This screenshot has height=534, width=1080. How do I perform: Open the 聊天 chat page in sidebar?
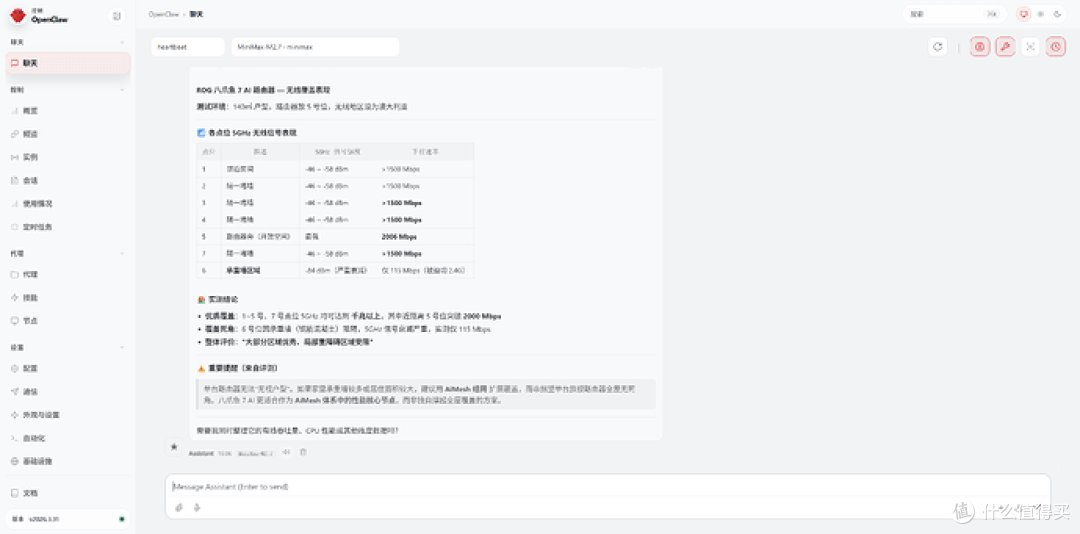(68, 63)
